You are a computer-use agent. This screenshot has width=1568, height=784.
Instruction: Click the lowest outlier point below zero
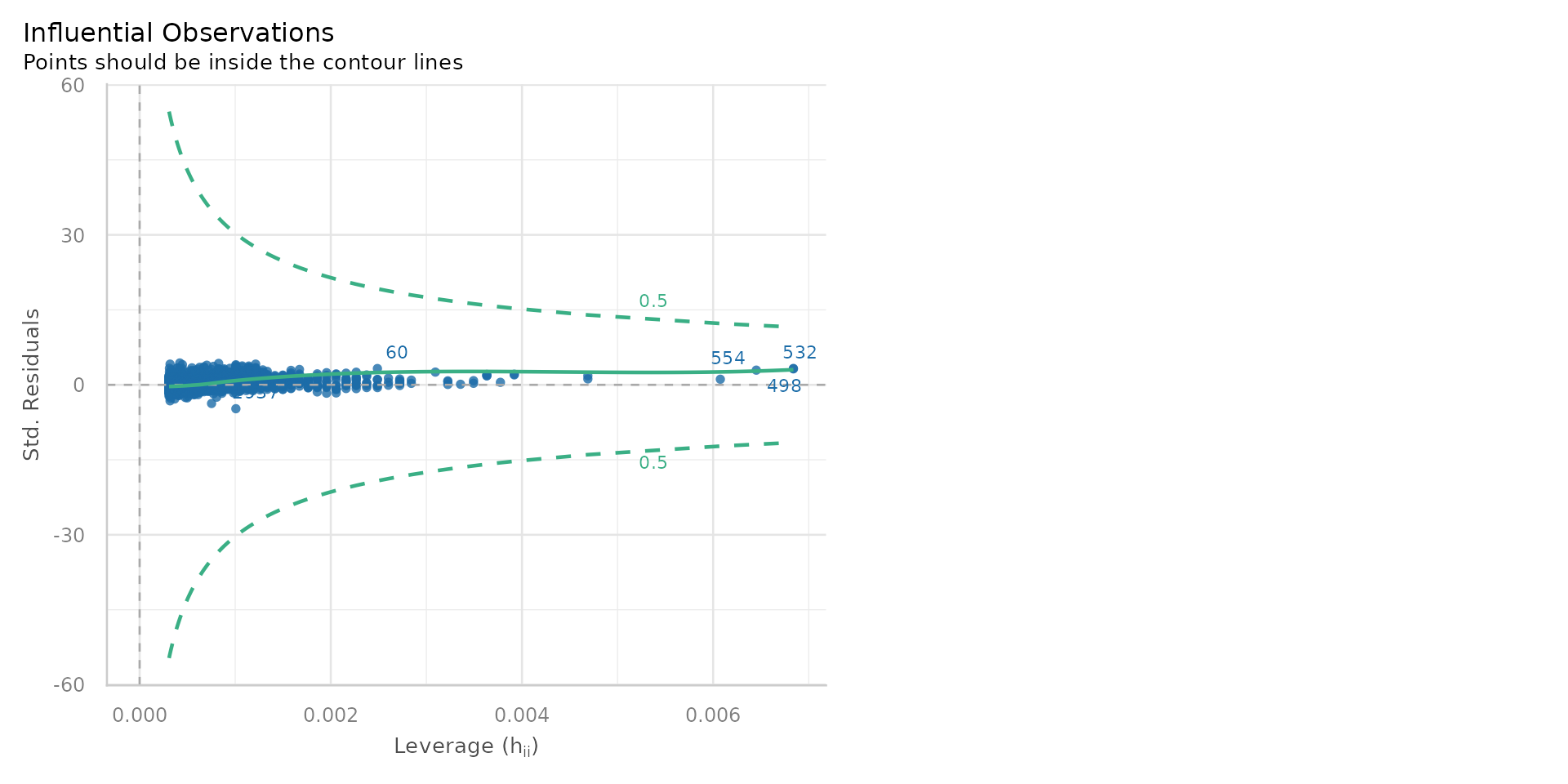(235, 408)
